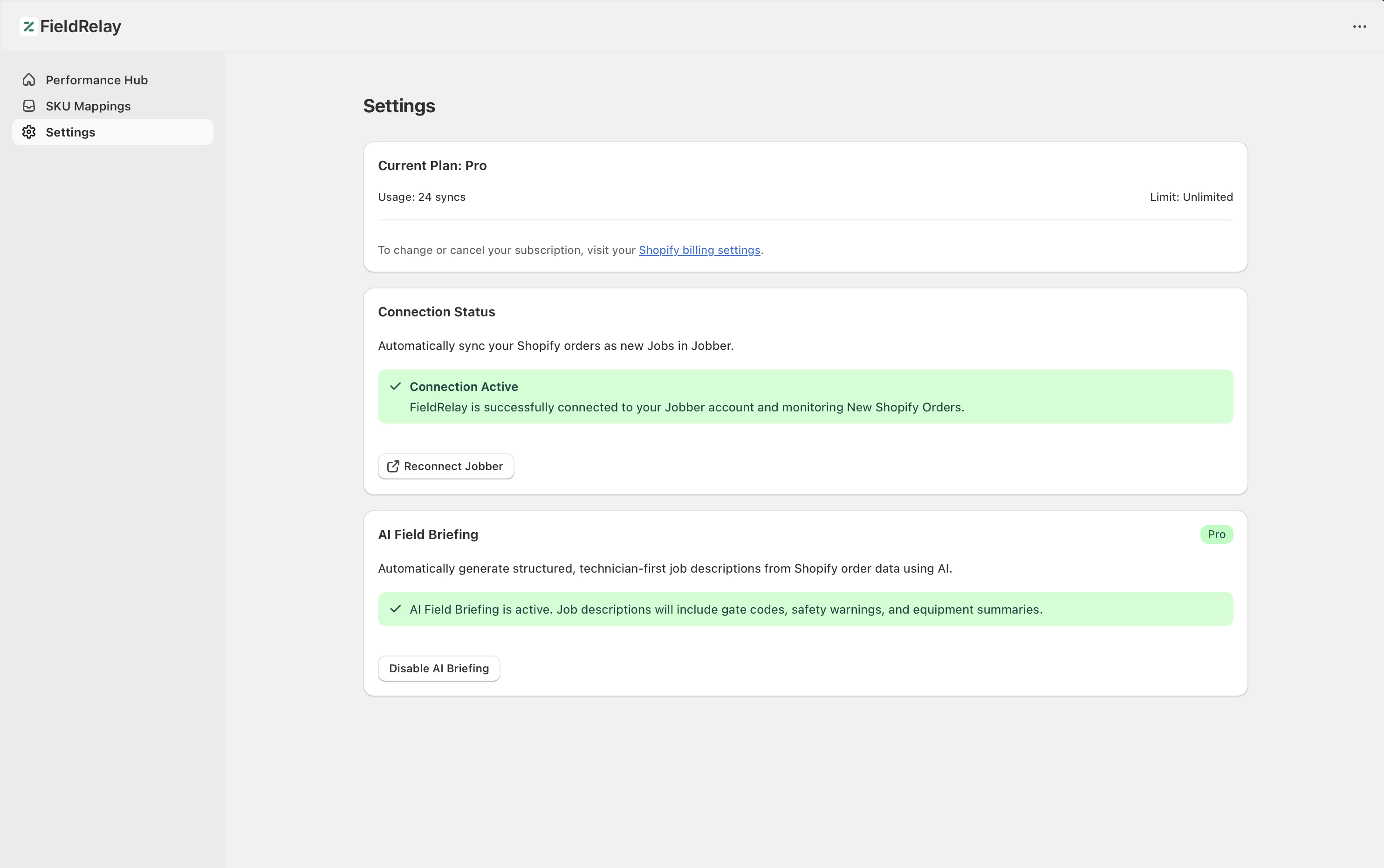Click the Pro badge on AI Field Briefing
This screenshot has width=1384, height=868.
pos(1216,534)
